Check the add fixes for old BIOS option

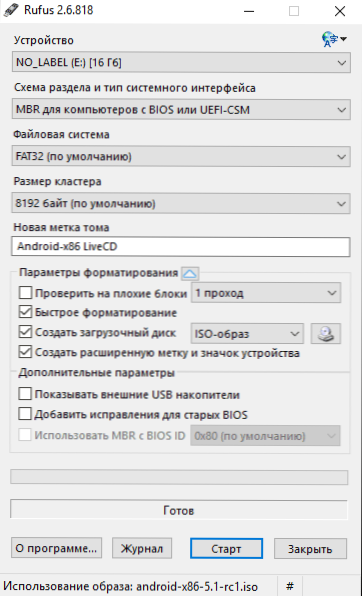25,414
